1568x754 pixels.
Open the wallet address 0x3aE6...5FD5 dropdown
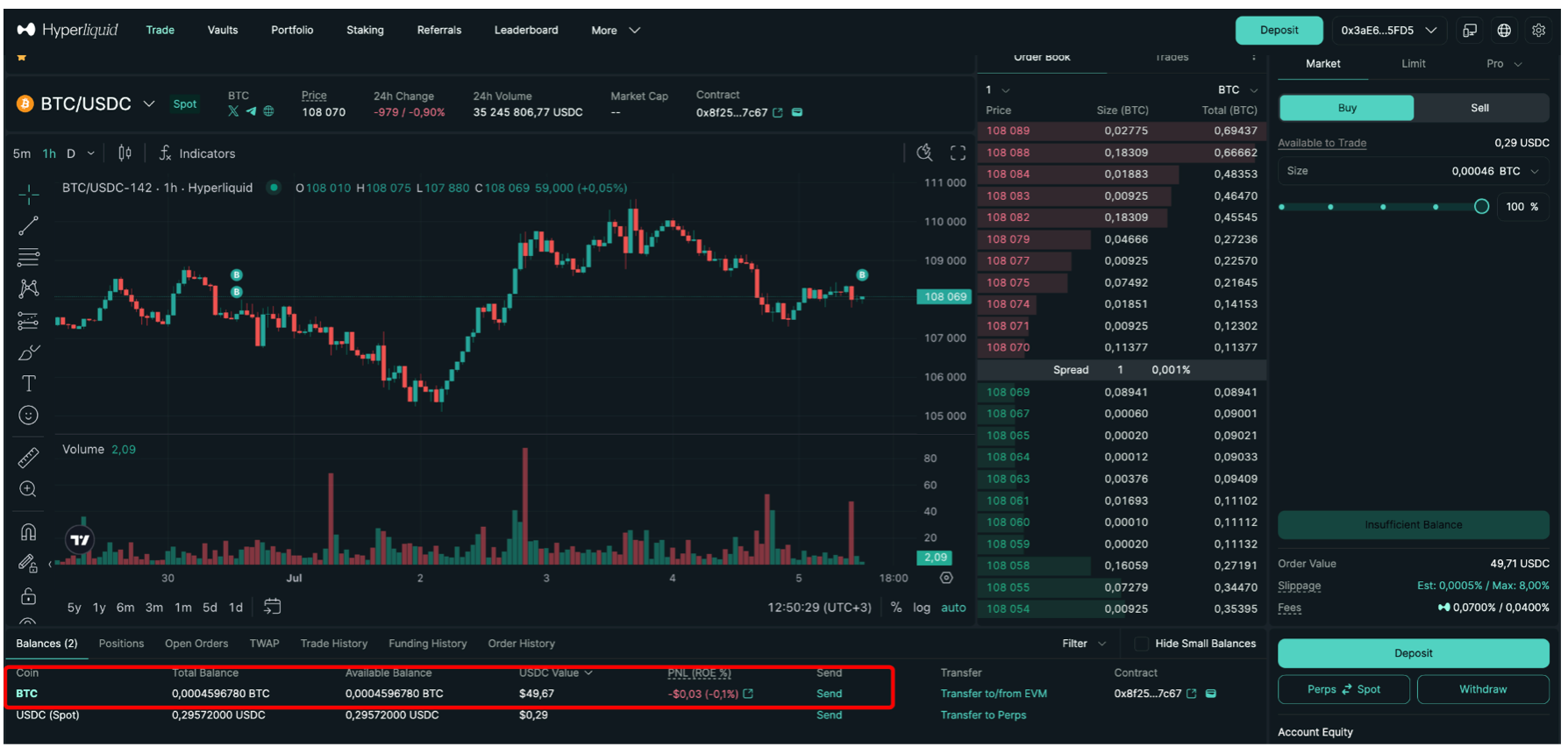click(x=1388, y=31)
